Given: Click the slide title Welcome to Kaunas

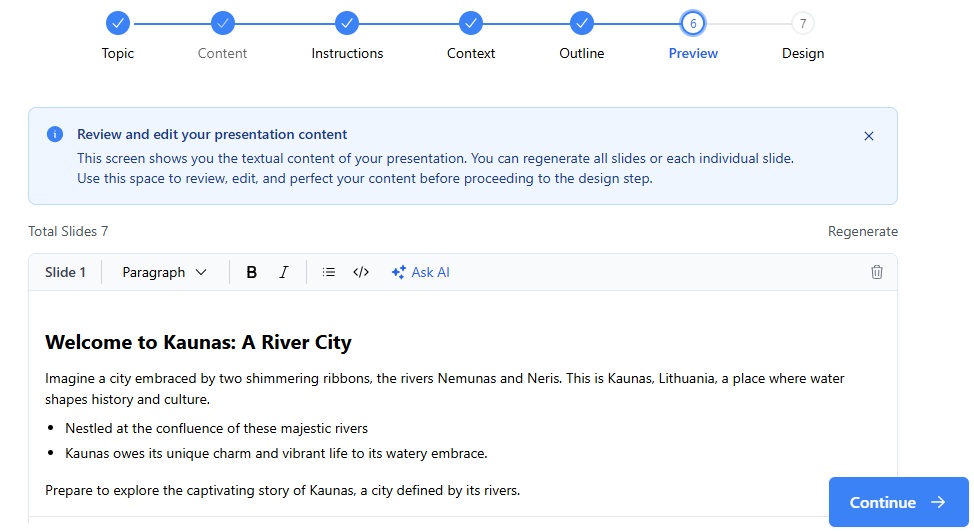Looking at the screenshot, I should (198, 343).
